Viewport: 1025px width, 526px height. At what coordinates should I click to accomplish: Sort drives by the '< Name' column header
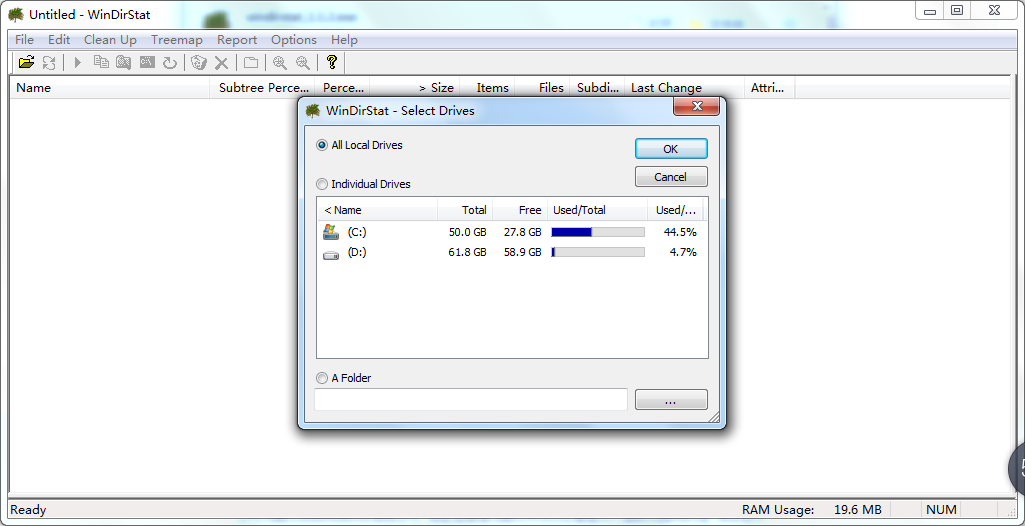(378, 210)
